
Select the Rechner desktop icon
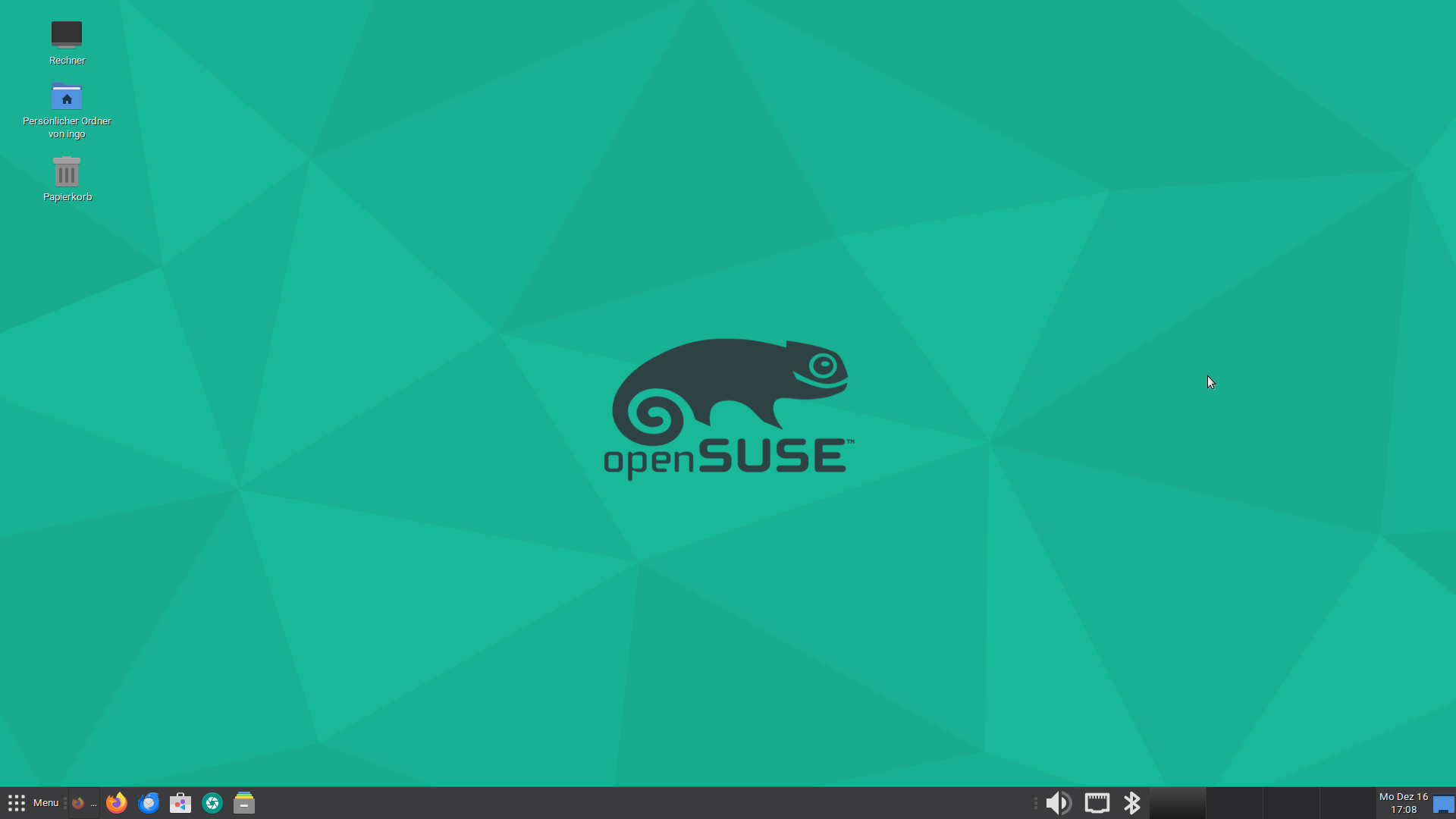[67, 35]
